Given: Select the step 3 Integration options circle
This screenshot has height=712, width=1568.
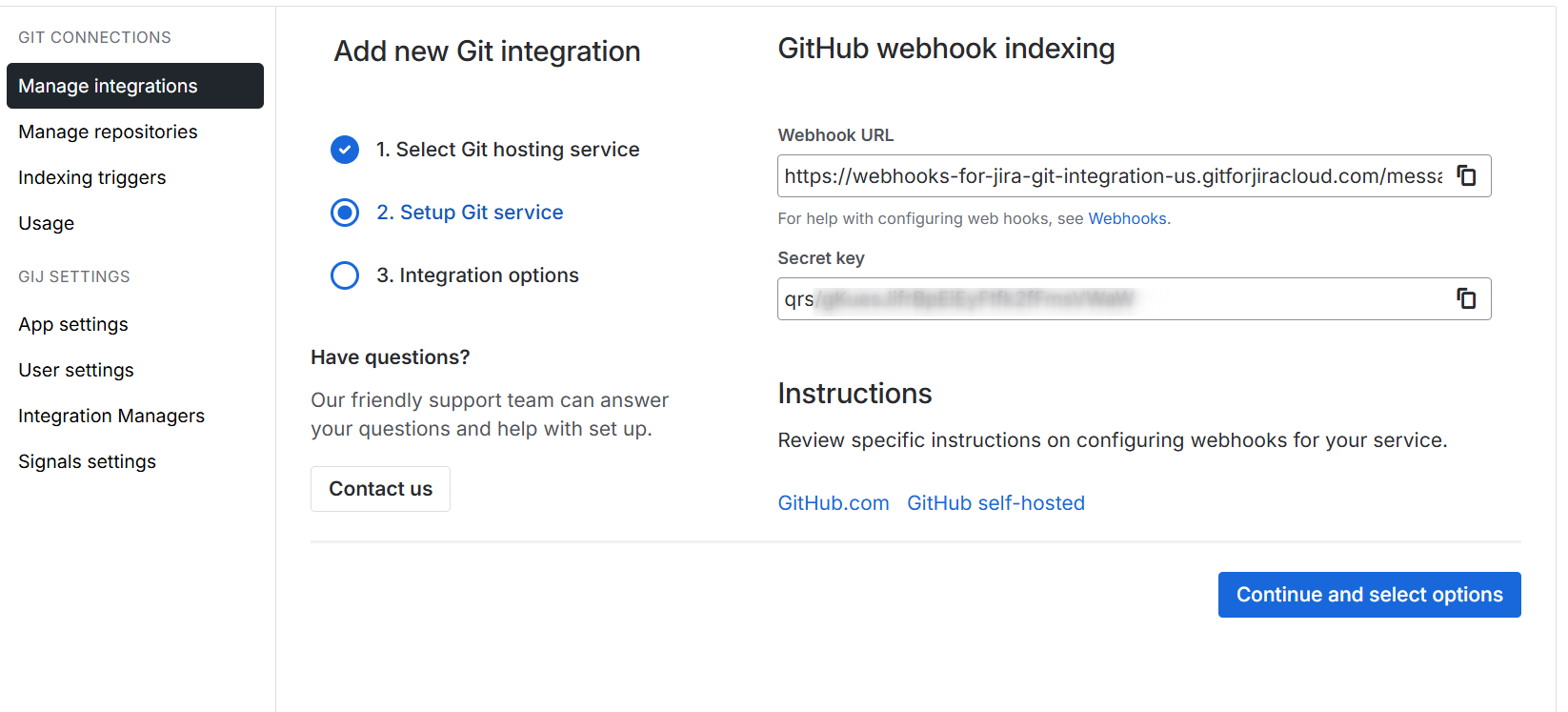Looking at the screenshot, I should click(x=345, y=275).
